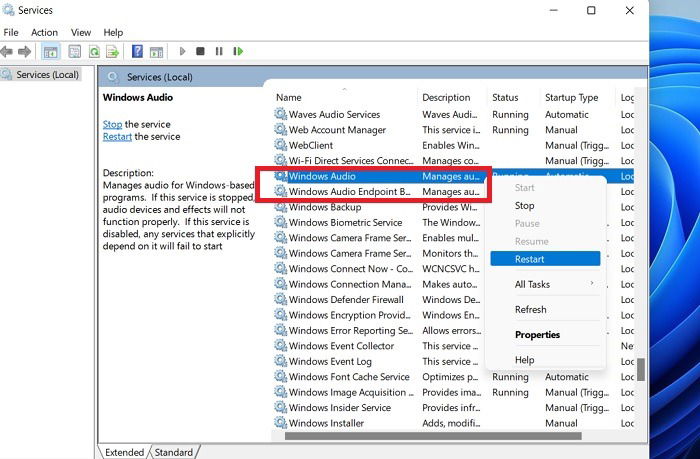Viewport: 700px width, 459px height.
Task: Select Windows Font Cache Service row
Action: (x=453, y=377)
